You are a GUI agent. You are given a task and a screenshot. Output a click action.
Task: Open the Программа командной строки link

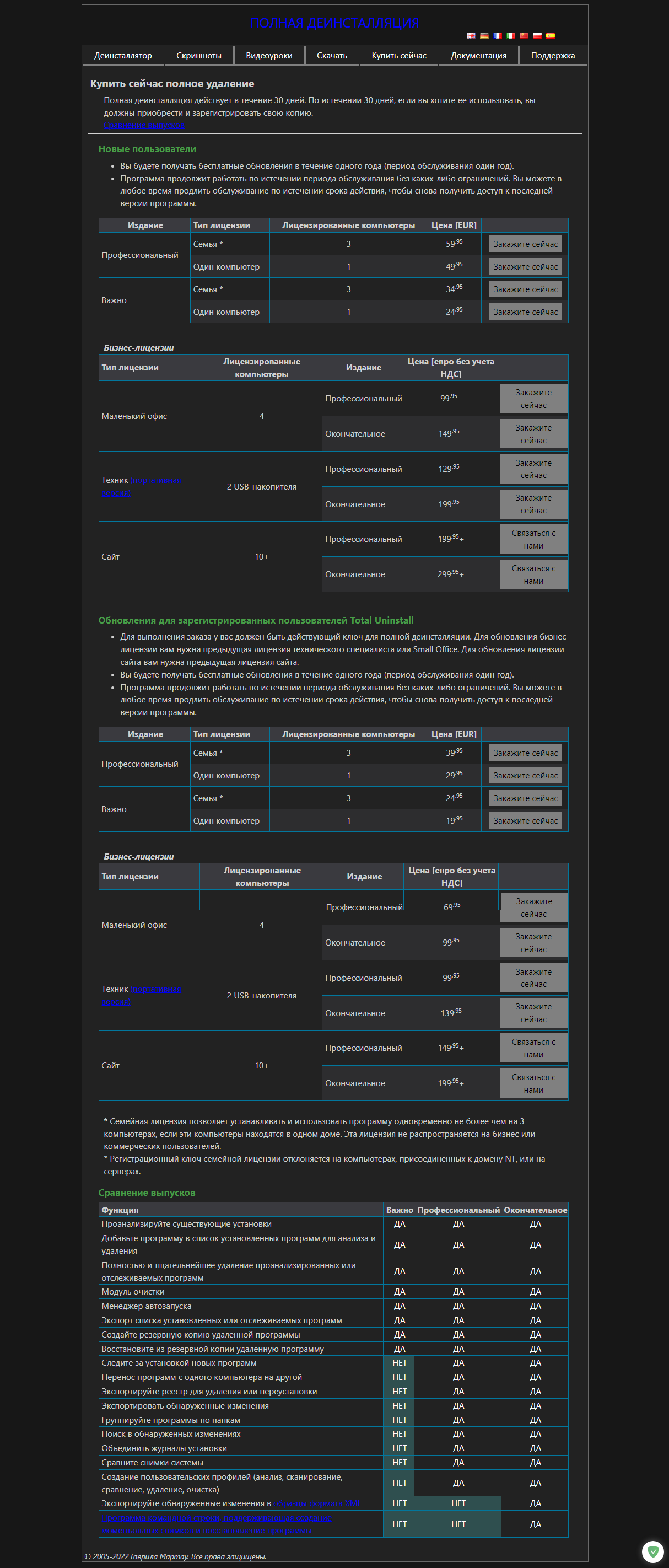click(216, 1524)
